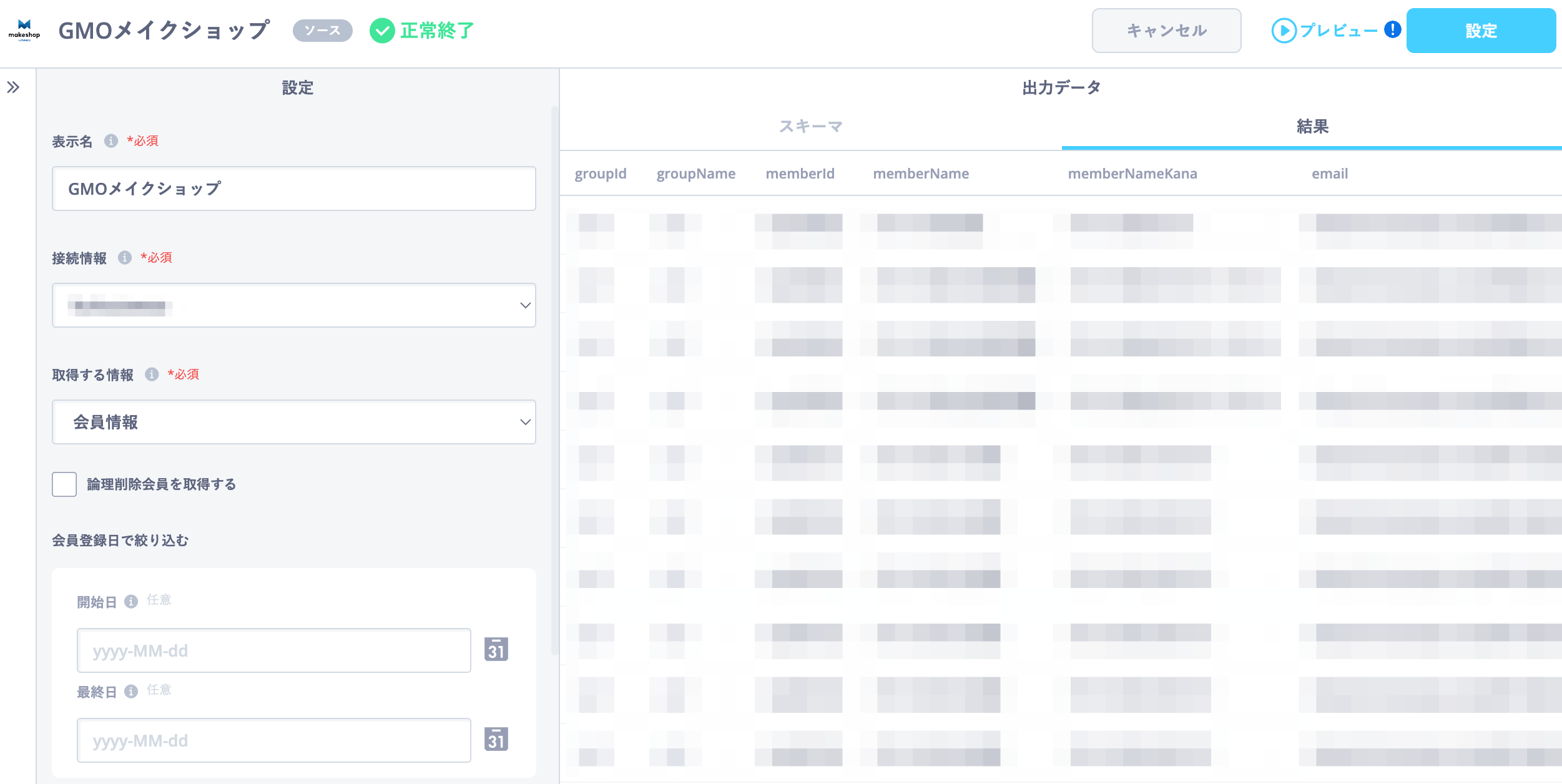Run プレビュー with the play icon

pos(1324,31)
